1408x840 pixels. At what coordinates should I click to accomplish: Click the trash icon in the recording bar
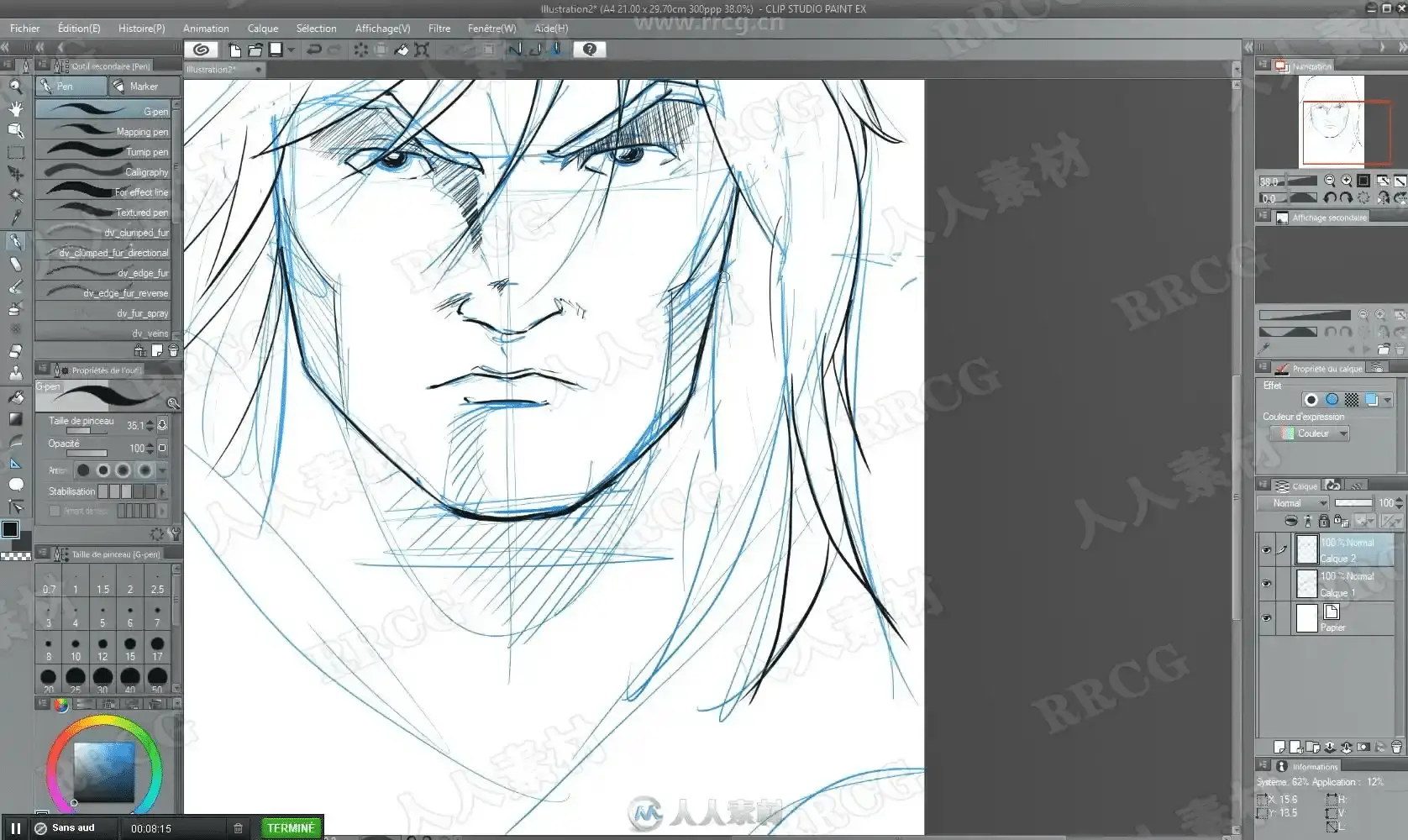point(238,828)
